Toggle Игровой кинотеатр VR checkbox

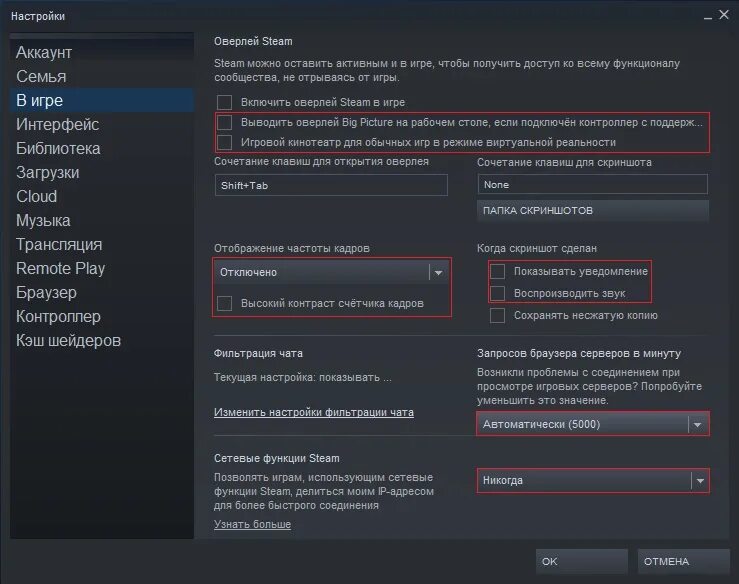pyautogui.click(x=224, y=142)
